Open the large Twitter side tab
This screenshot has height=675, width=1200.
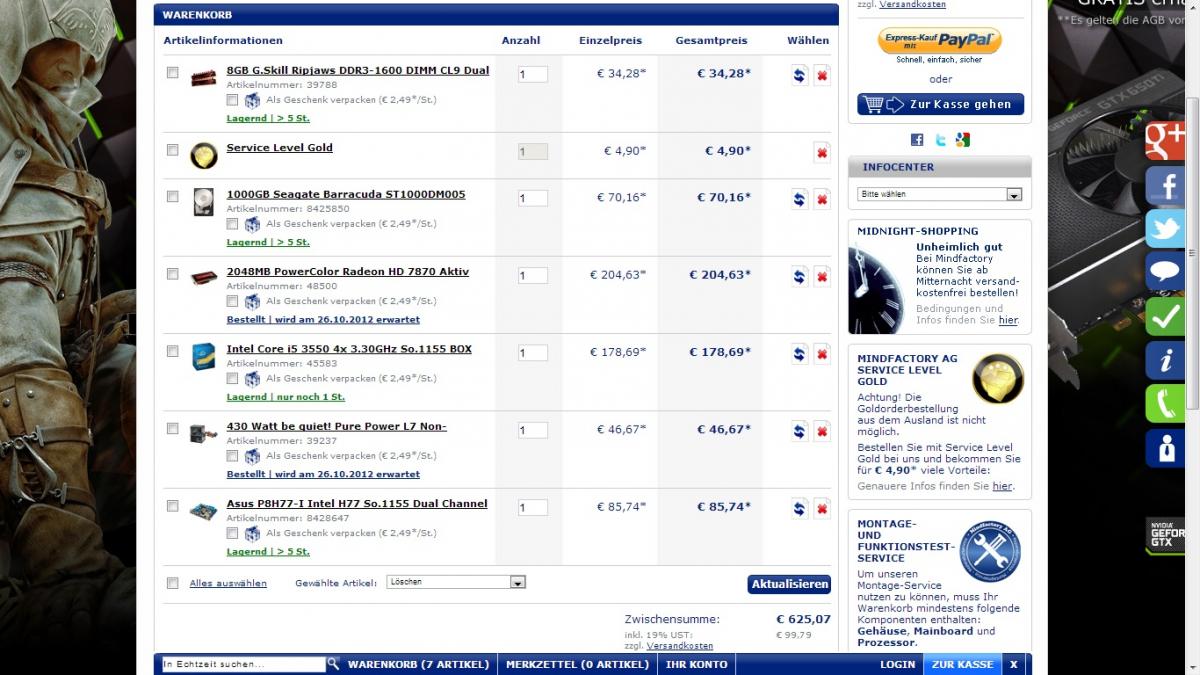(x=1165, y=229)
